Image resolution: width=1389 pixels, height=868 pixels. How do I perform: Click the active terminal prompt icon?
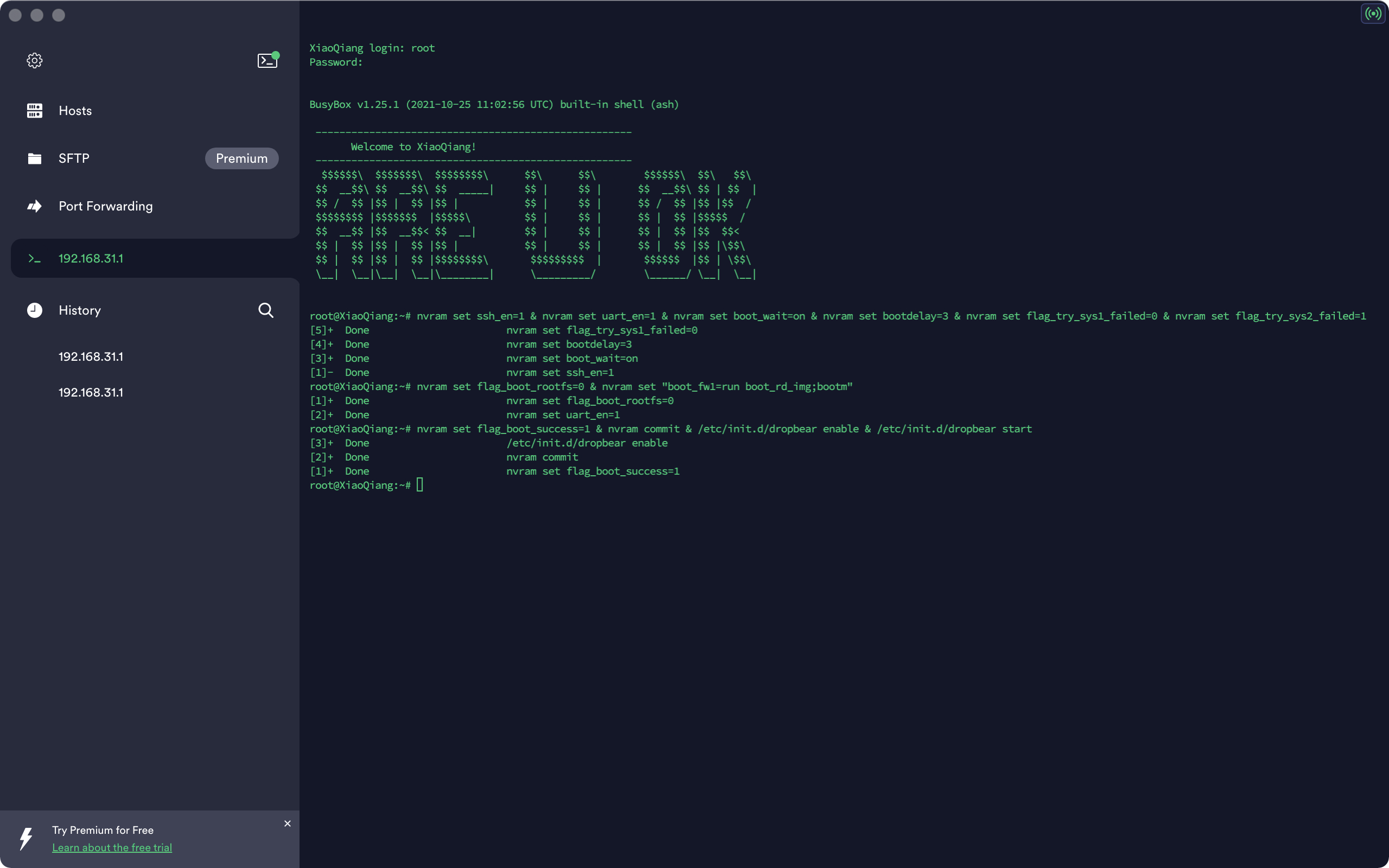34,259
